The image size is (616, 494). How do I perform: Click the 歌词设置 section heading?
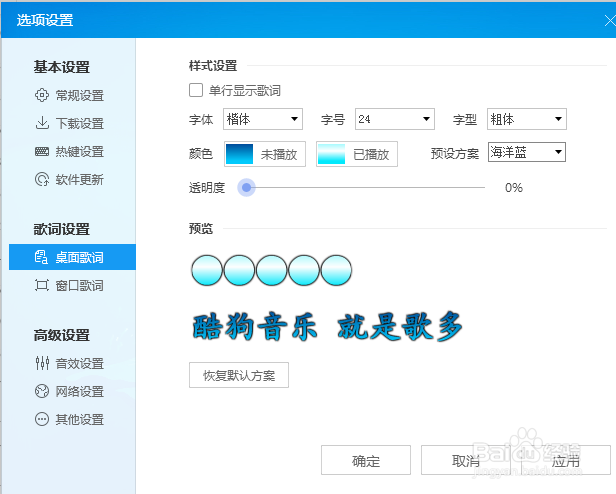click(x=62, y=229)
